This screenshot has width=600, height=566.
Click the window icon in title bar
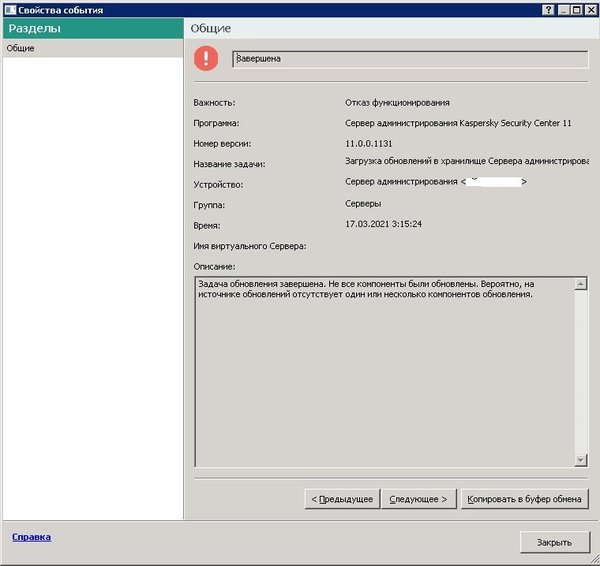click(x=9, y=9)
